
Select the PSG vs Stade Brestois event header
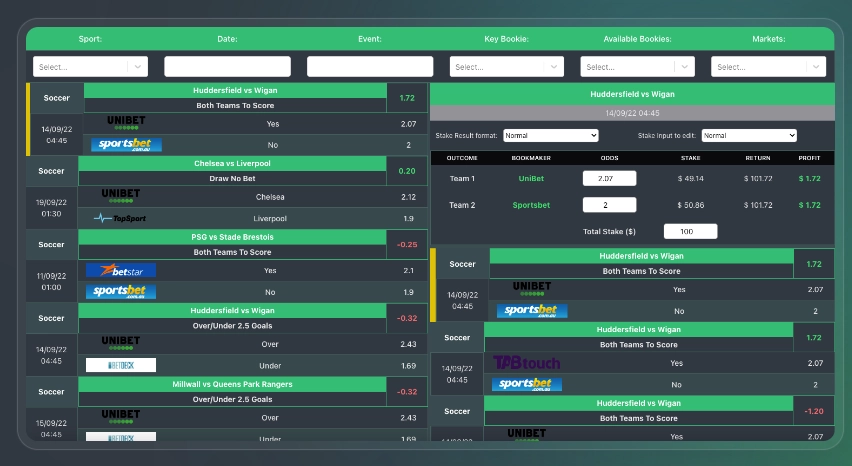point(232,237)
